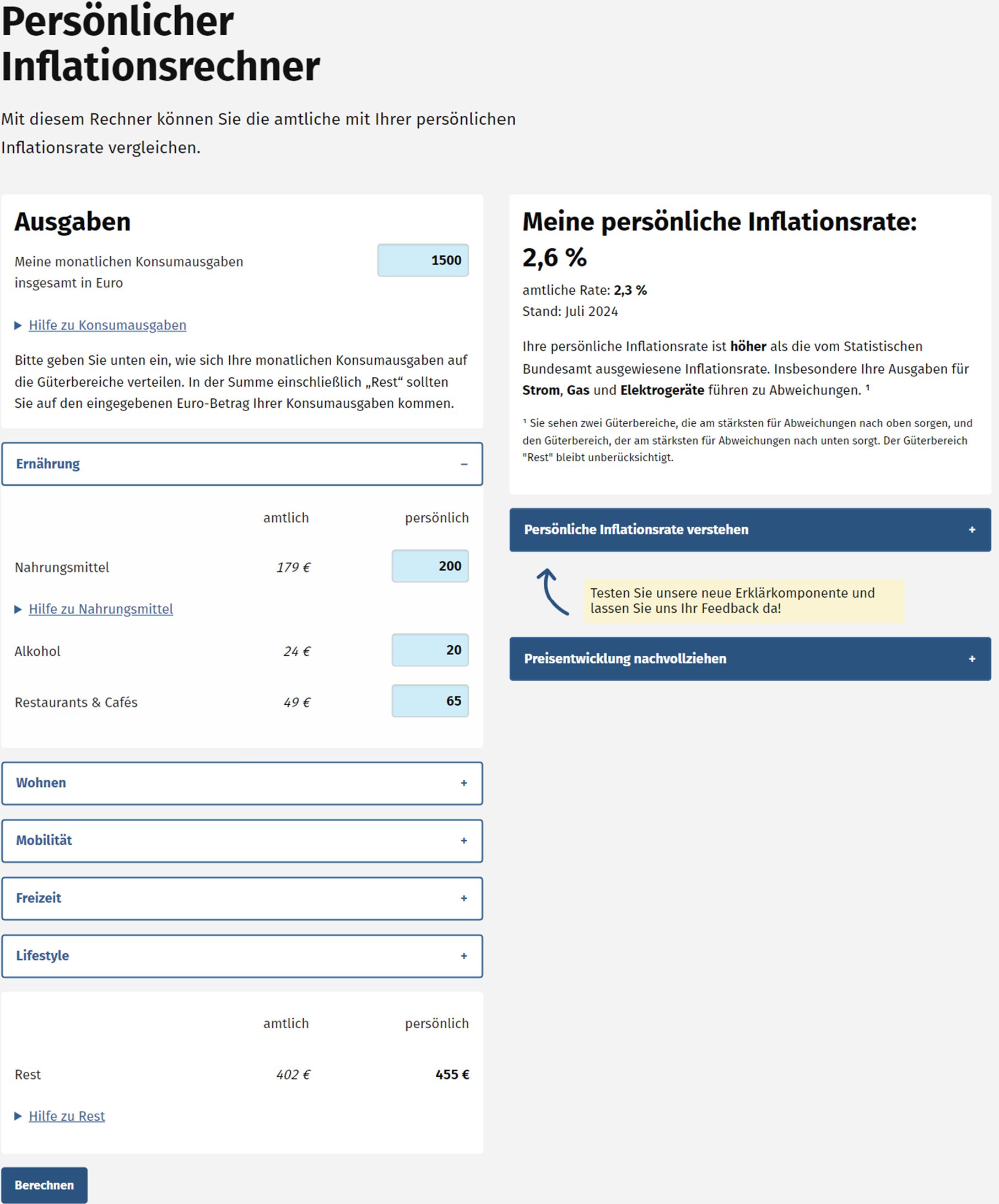Image resolution: width=999 pixels, height=1204 pixels.
Task: Expand the Hilfe zu Rest disclosure triangle
Action: 18,1116
